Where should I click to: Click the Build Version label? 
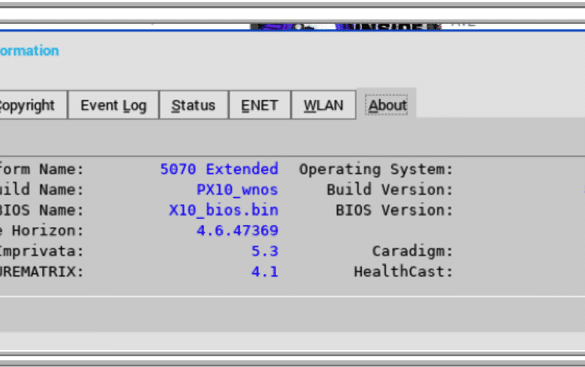[x=390, y=190]
